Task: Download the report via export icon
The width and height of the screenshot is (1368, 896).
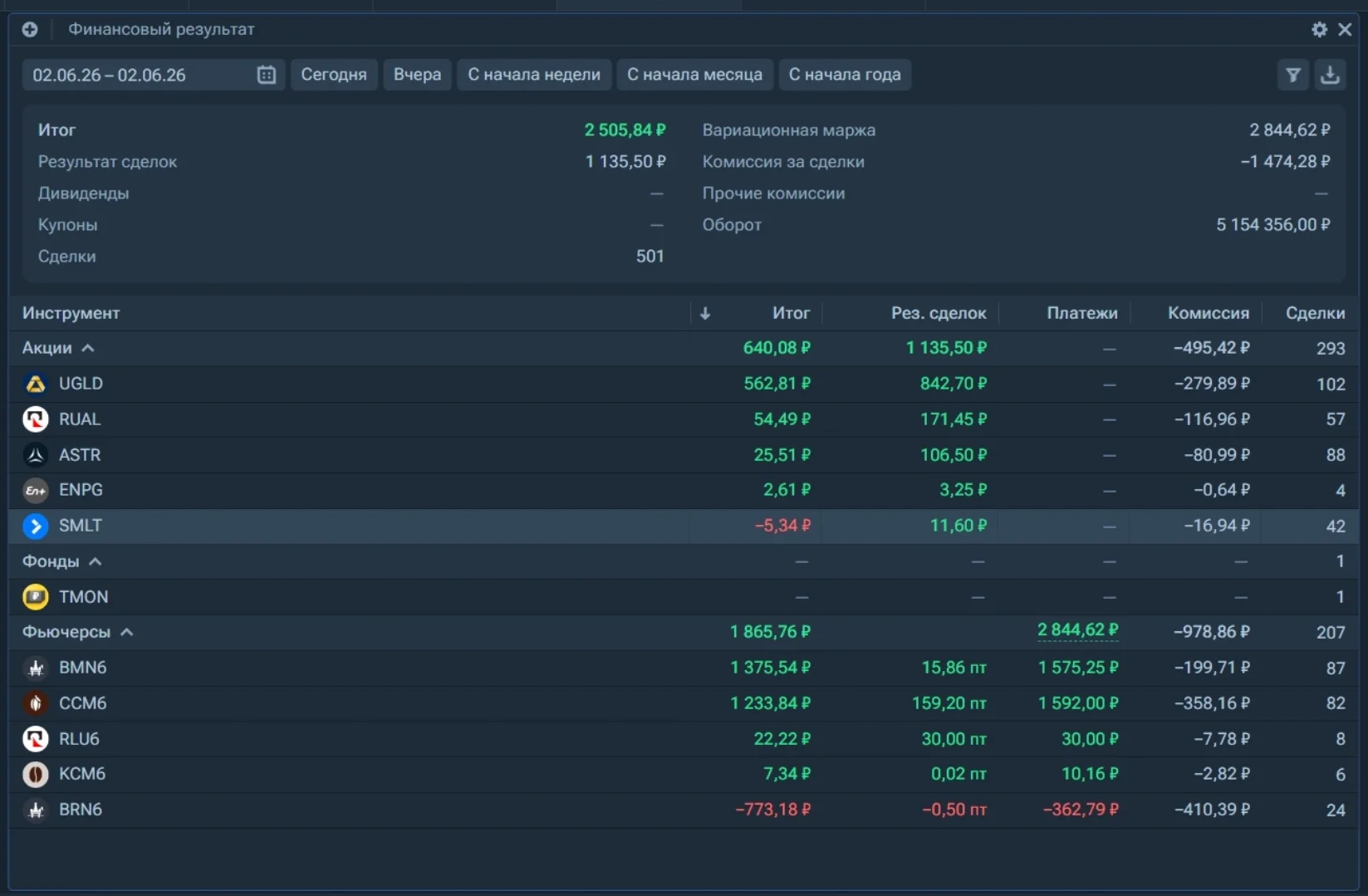Action: (1330, 75)
